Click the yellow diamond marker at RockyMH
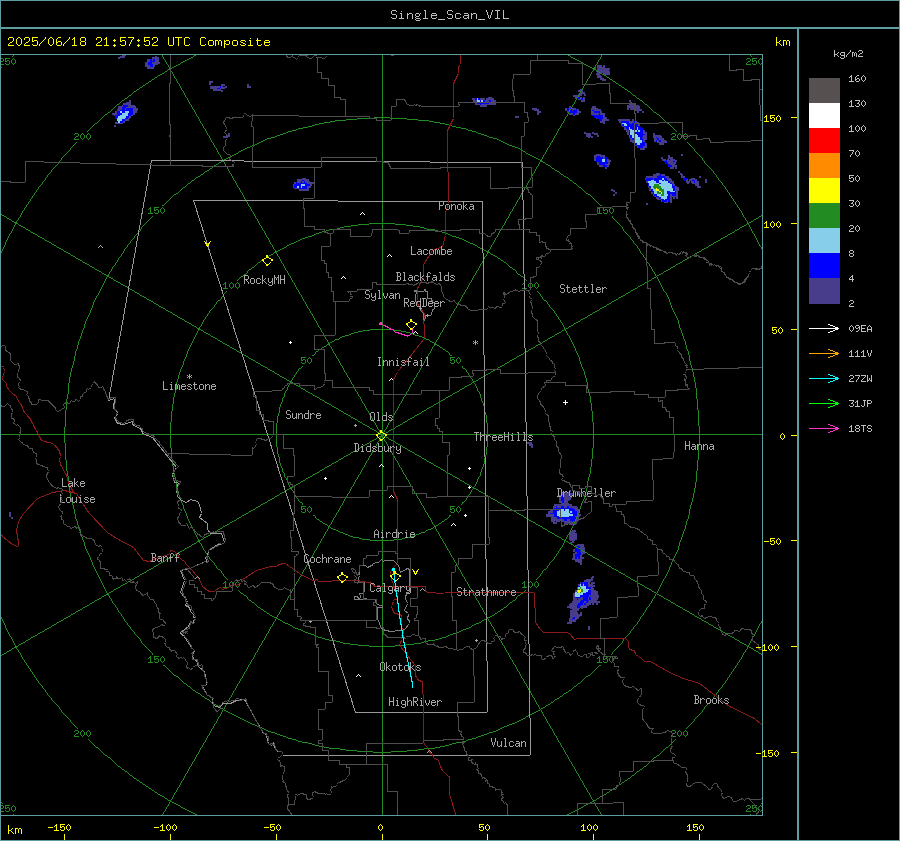Screen dimensions: 900x841 tap(267, 261)
